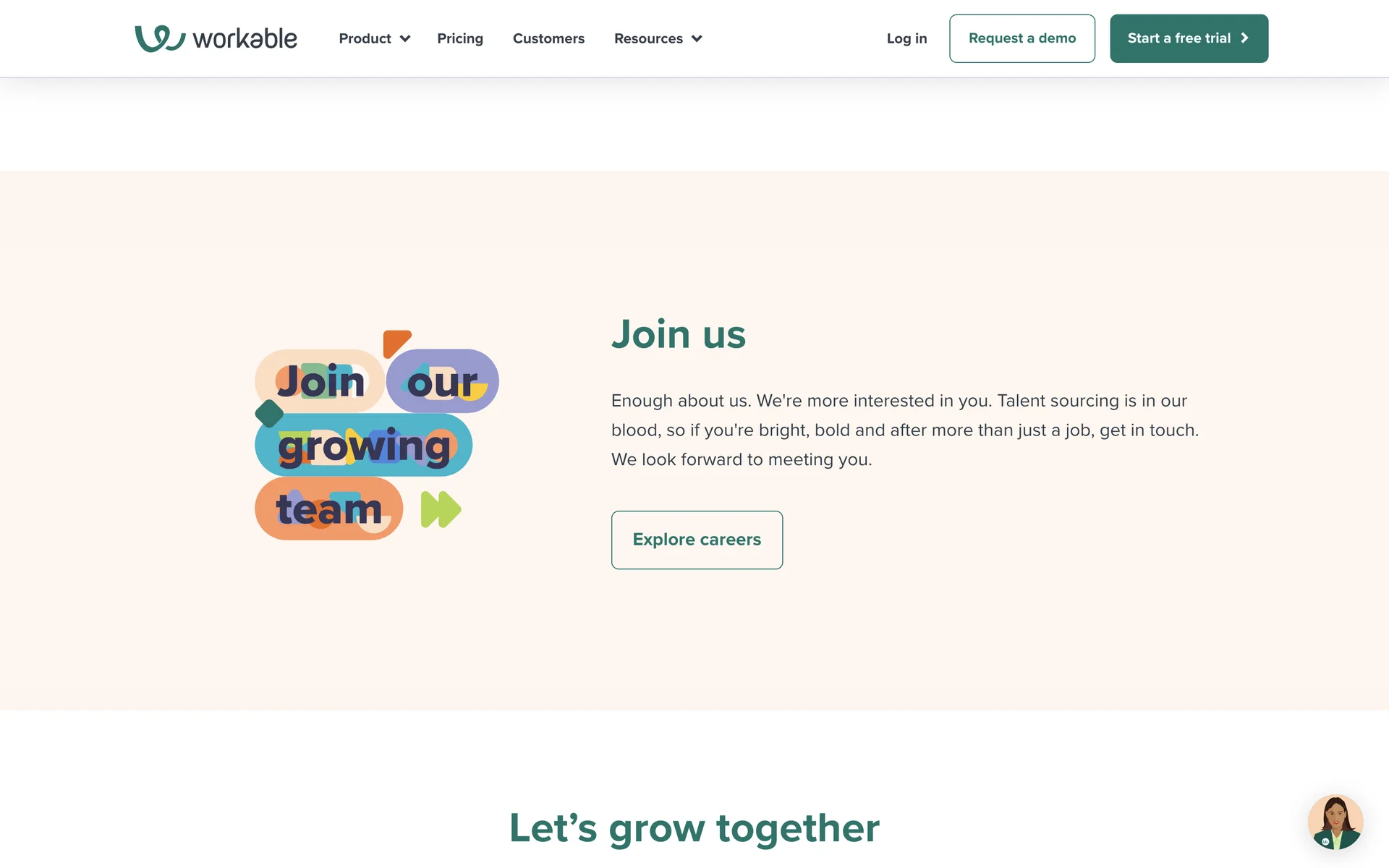This screenshot has width=1389, height=868.
Task: Click the Log in link
Action: 906,38
